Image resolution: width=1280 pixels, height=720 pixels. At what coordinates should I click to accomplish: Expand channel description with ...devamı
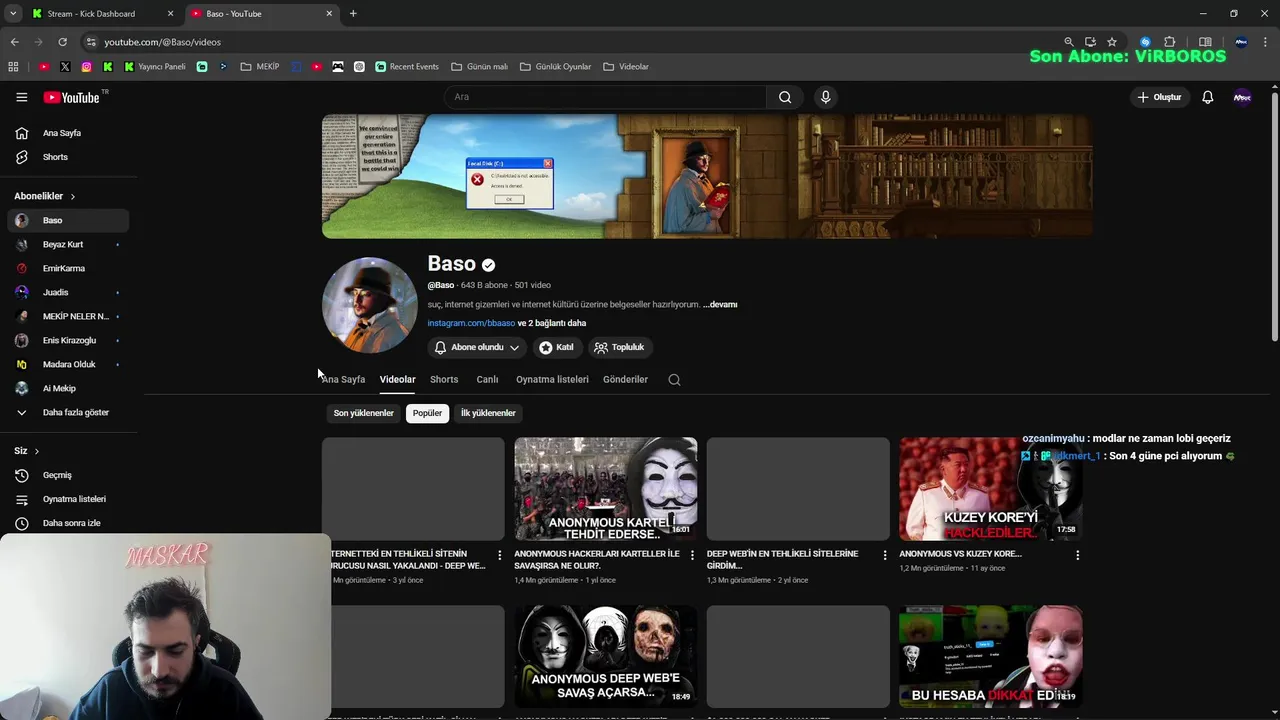pos(720,304)
